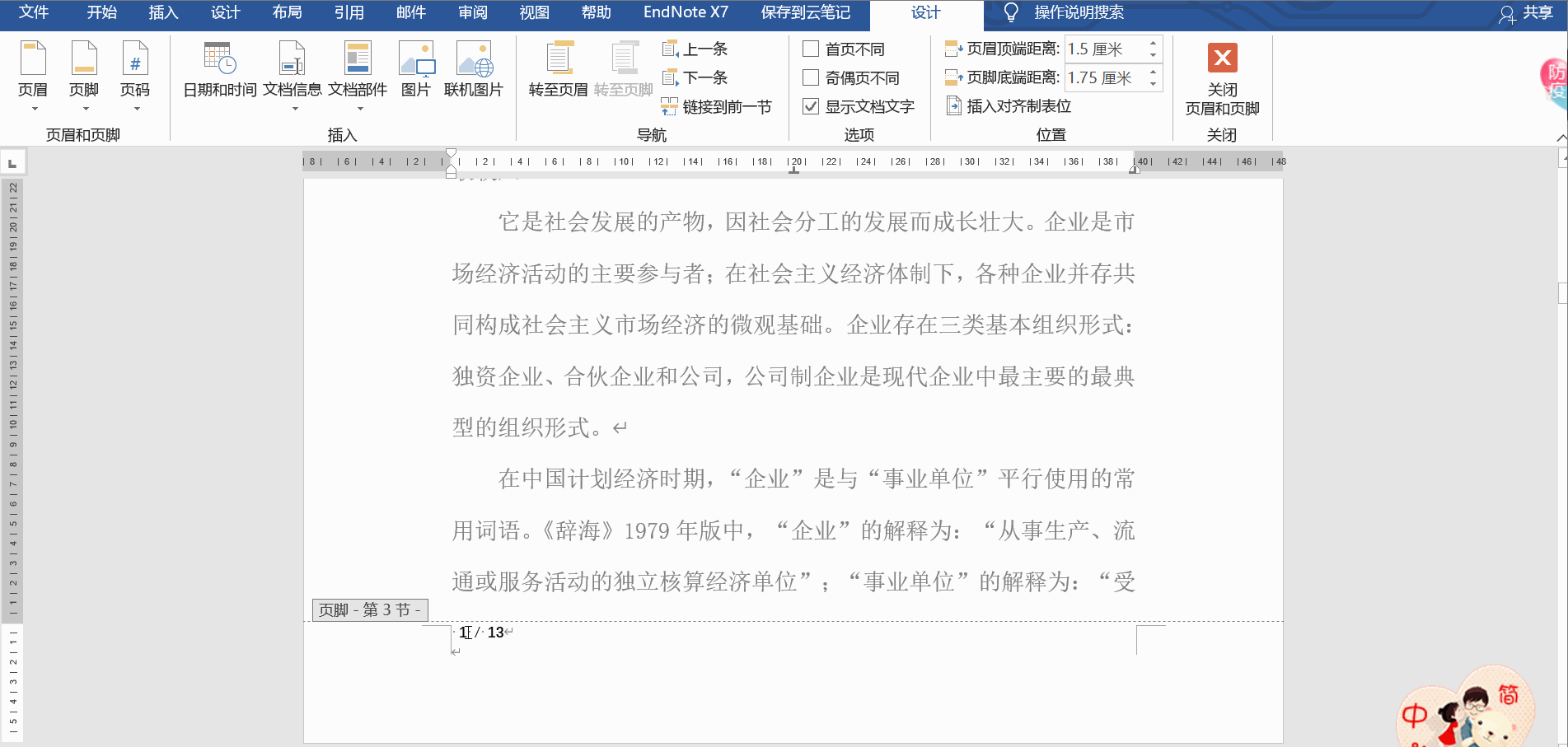Enable the 奇偶页不同 checkbox
This screenshot has width=1568, height=747.
[x=810, y=77]
